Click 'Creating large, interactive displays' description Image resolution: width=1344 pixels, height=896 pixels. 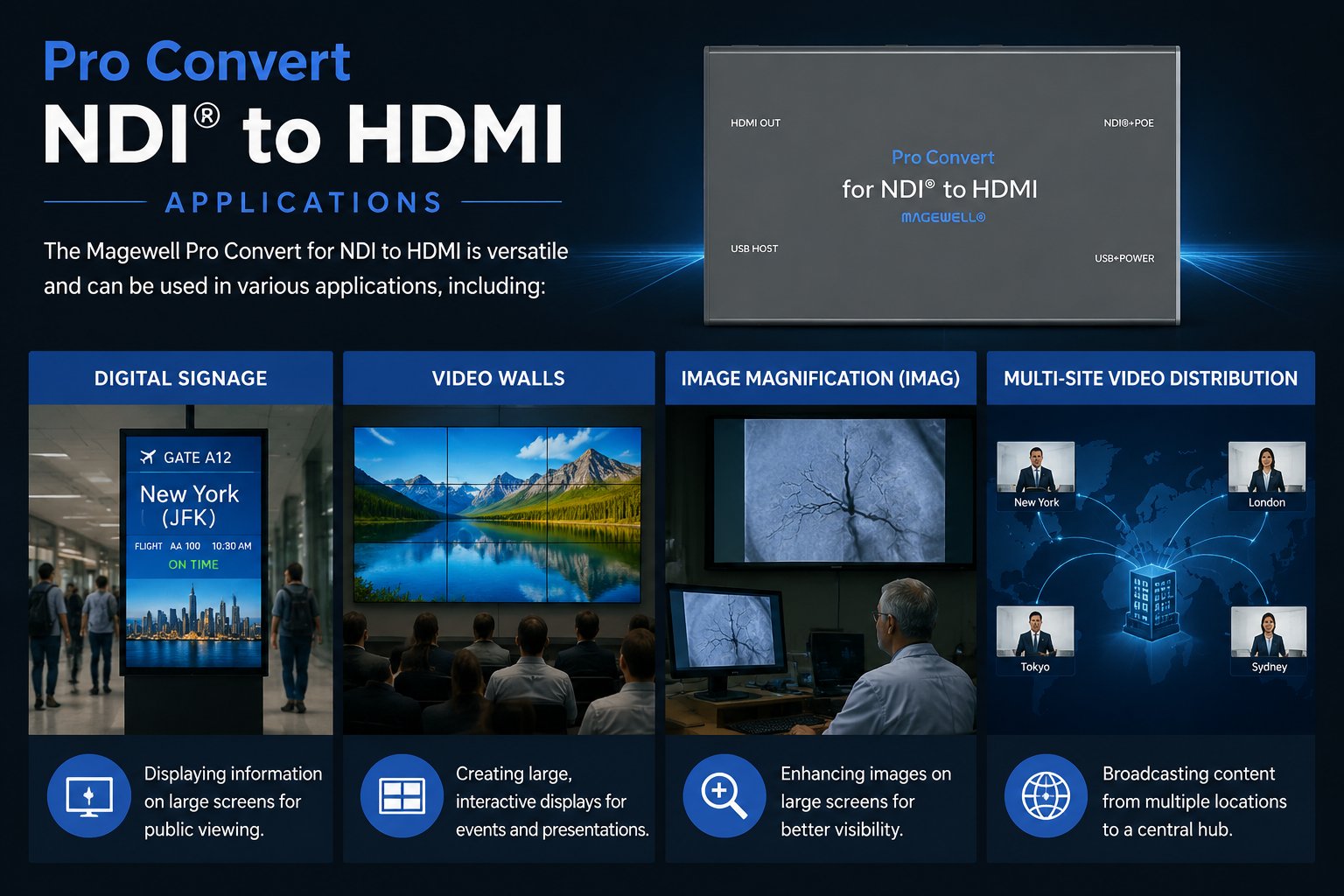tap(552, 801)
